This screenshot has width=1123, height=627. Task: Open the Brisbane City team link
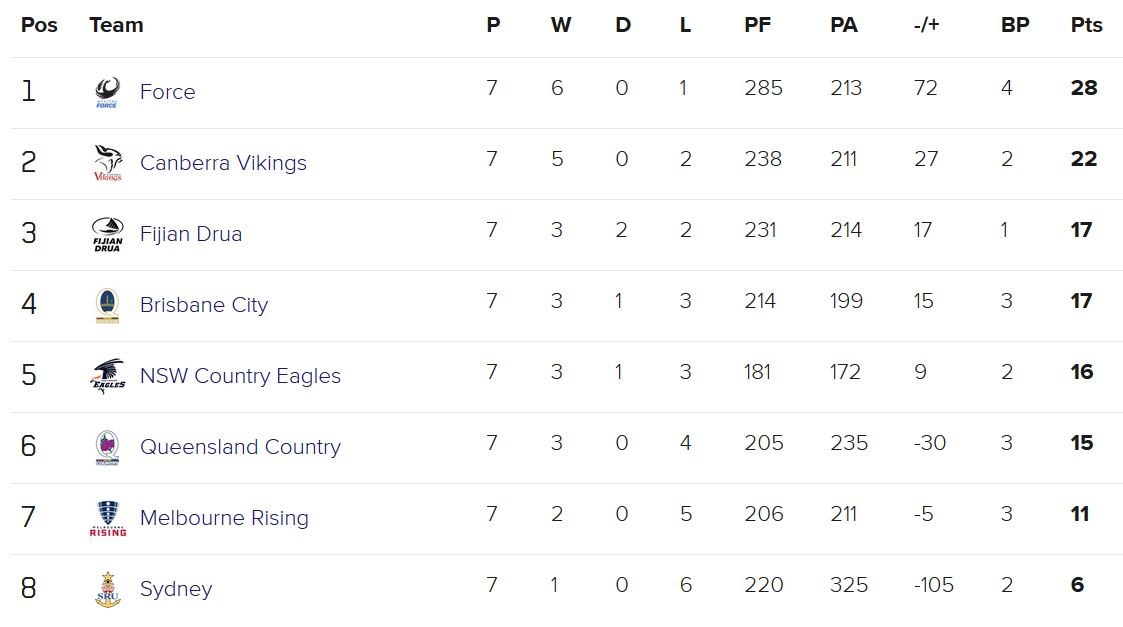tap(204, 305)
